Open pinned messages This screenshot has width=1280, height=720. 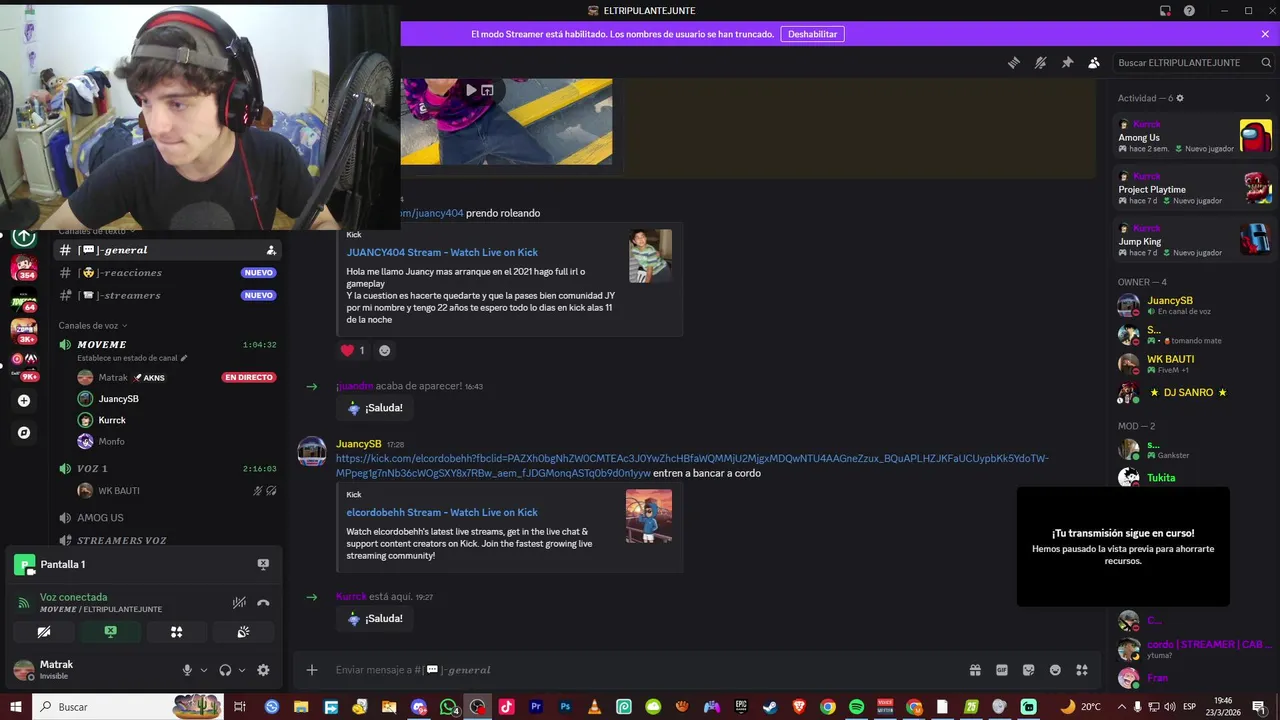(1067, 62)
